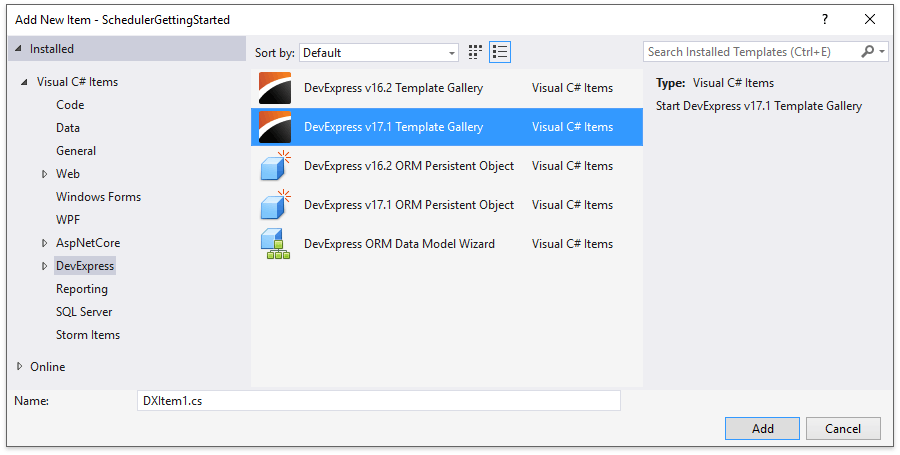Click the v16.2 ORM Persistent Object cube icon

click(x=276, y=166)
